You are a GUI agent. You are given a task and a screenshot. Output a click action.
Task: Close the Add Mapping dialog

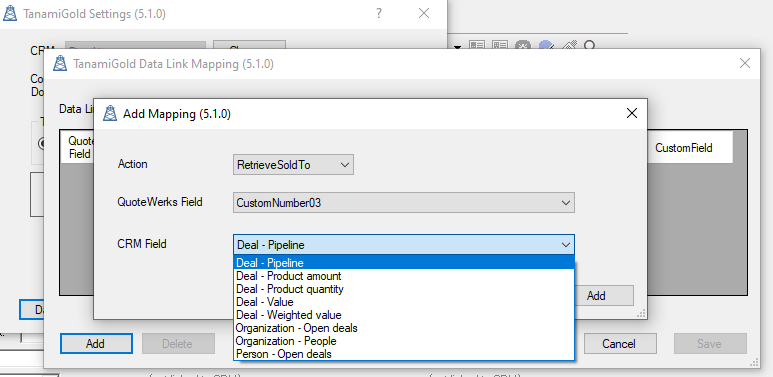point(632,113)
